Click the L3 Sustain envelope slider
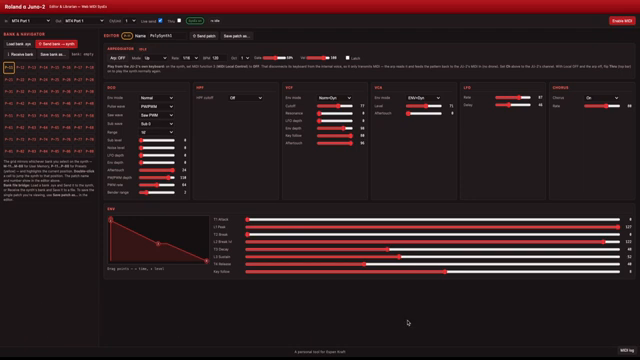Screen dimensions: 640x360 point(433,257)
